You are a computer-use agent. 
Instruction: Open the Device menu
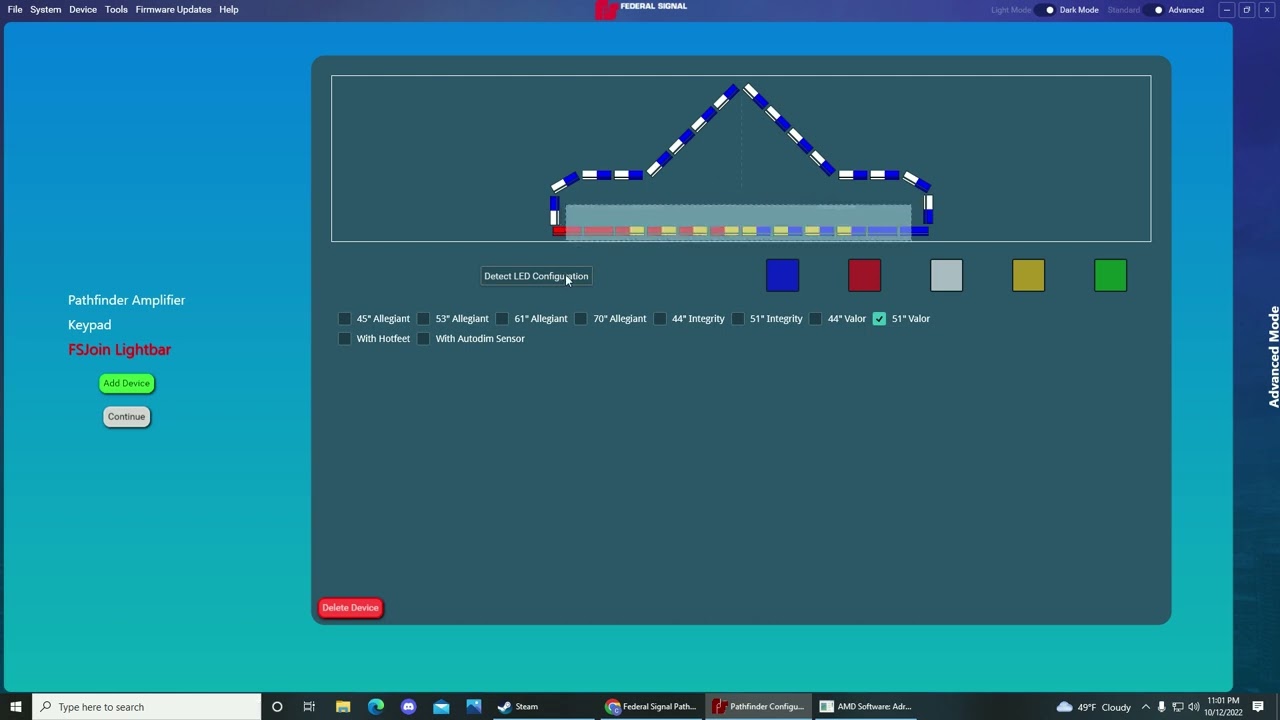83,10
